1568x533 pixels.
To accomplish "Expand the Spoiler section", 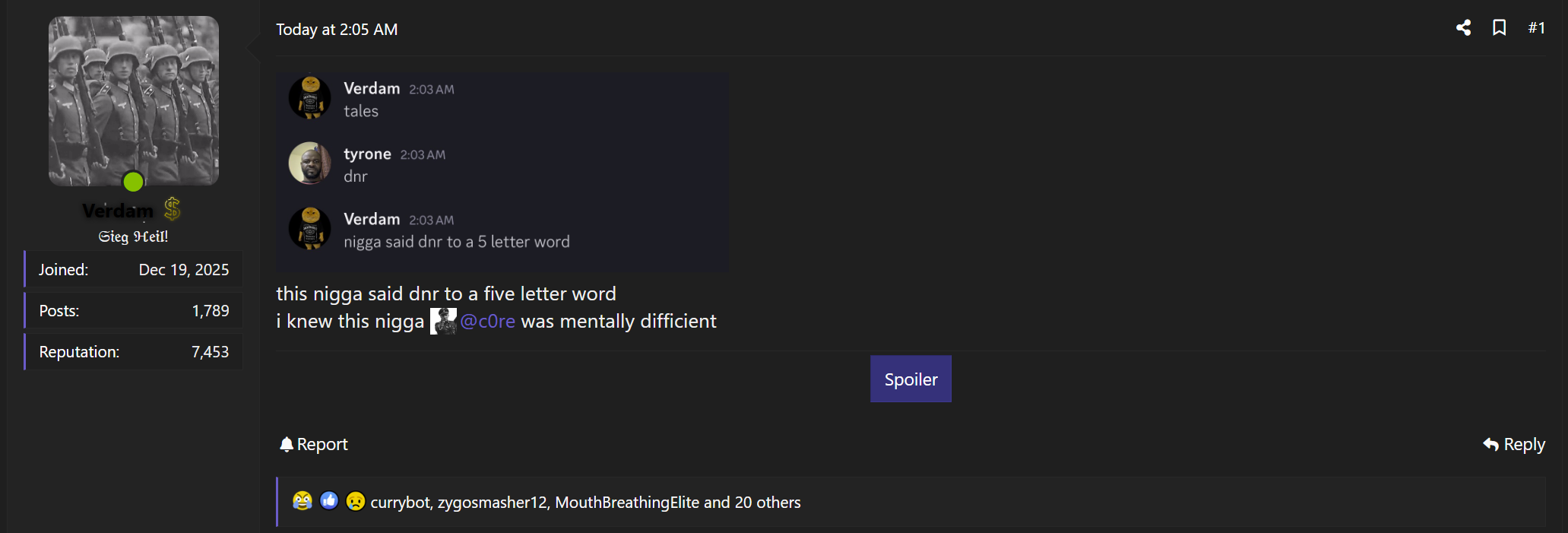I will [911, 379].
